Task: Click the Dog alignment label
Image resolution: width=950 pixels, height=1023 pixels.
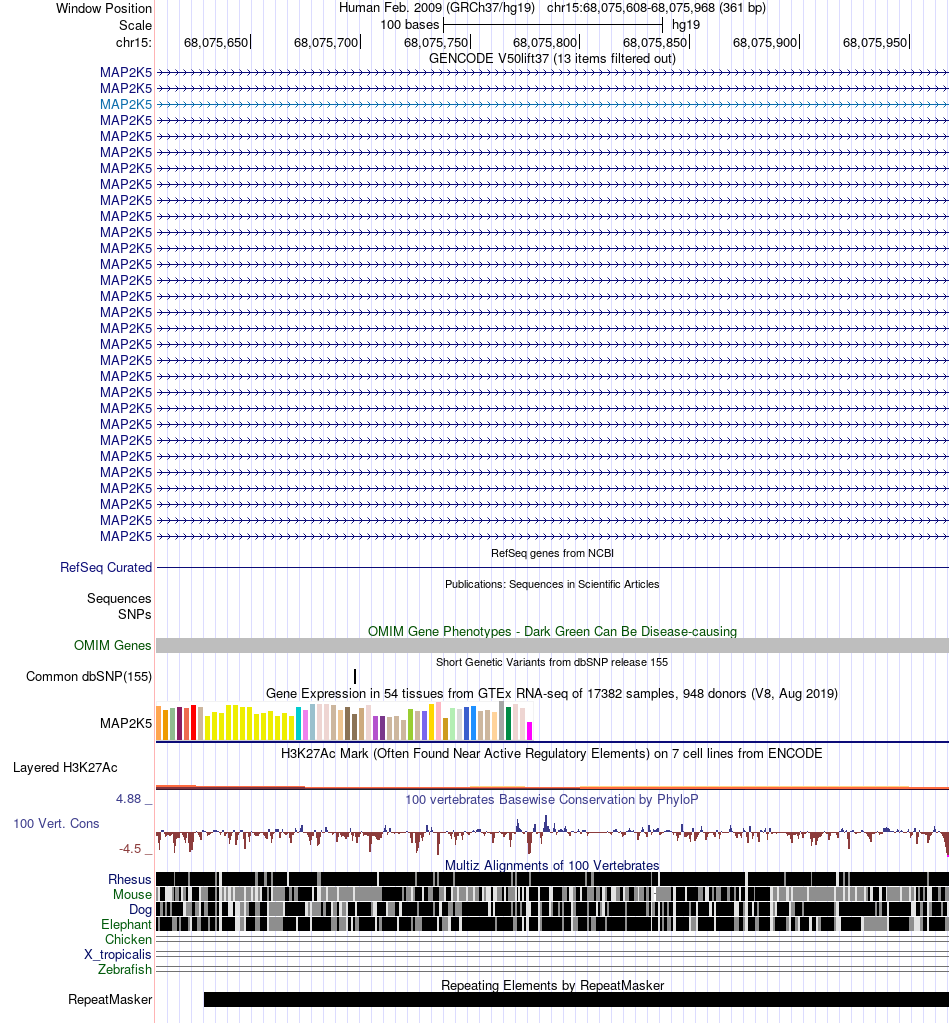Action: 140,909
